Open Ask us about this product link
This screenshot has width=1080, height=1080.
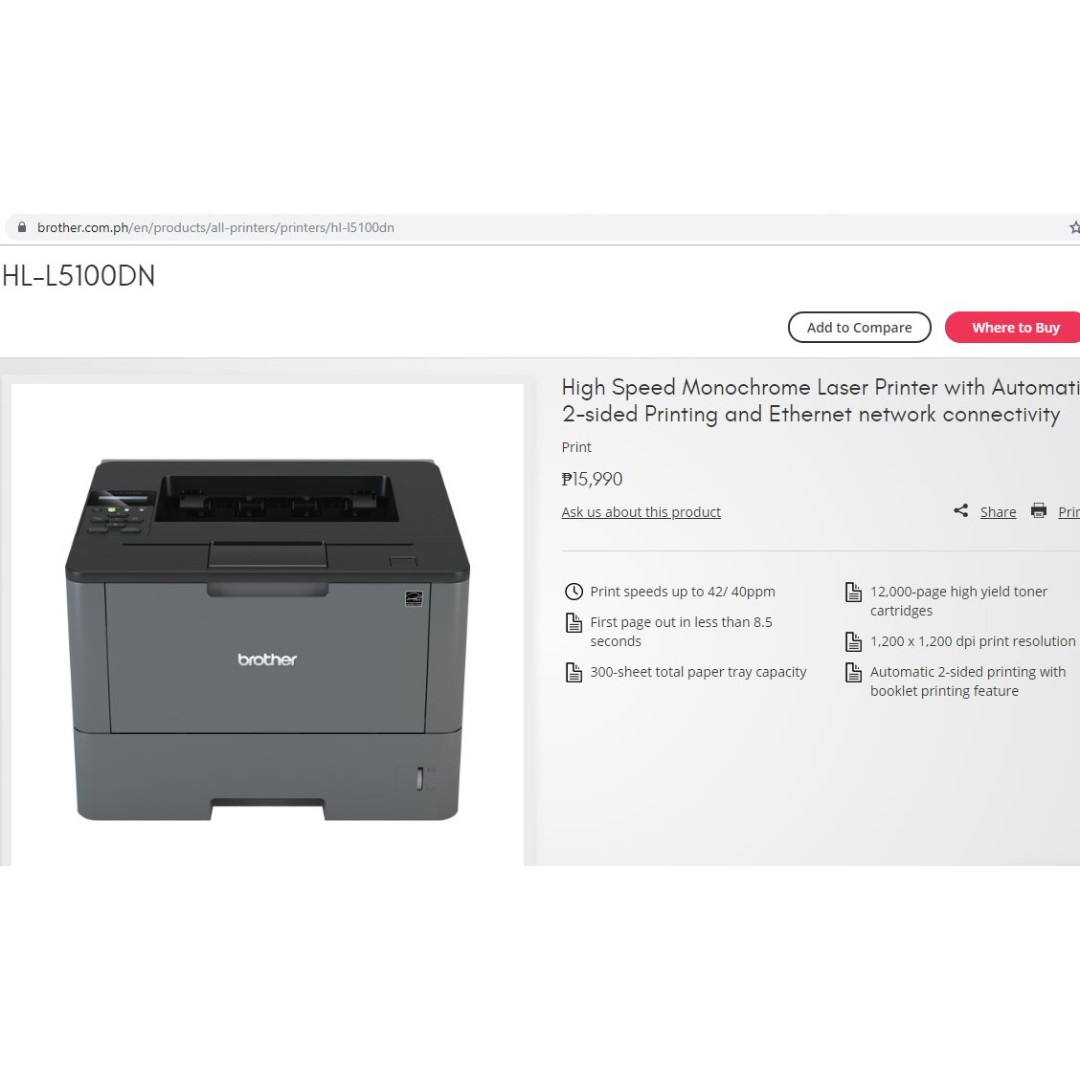641,512
